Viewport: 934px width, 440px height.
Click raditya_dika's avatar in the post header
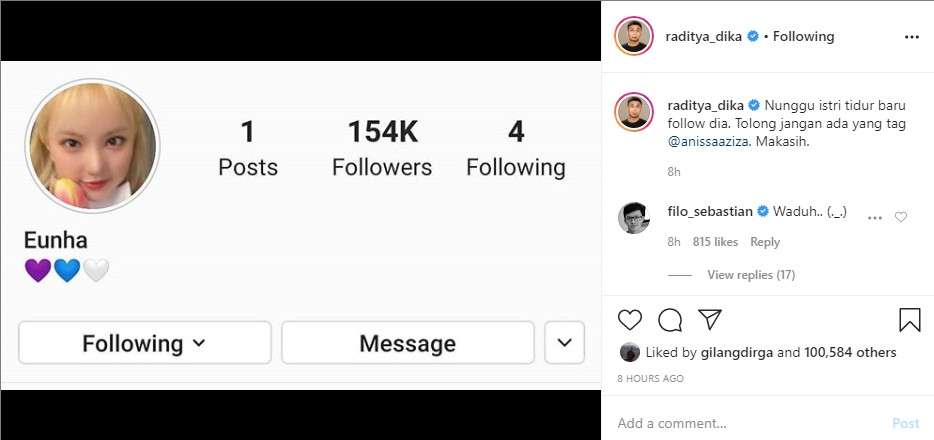click(634, 36)
